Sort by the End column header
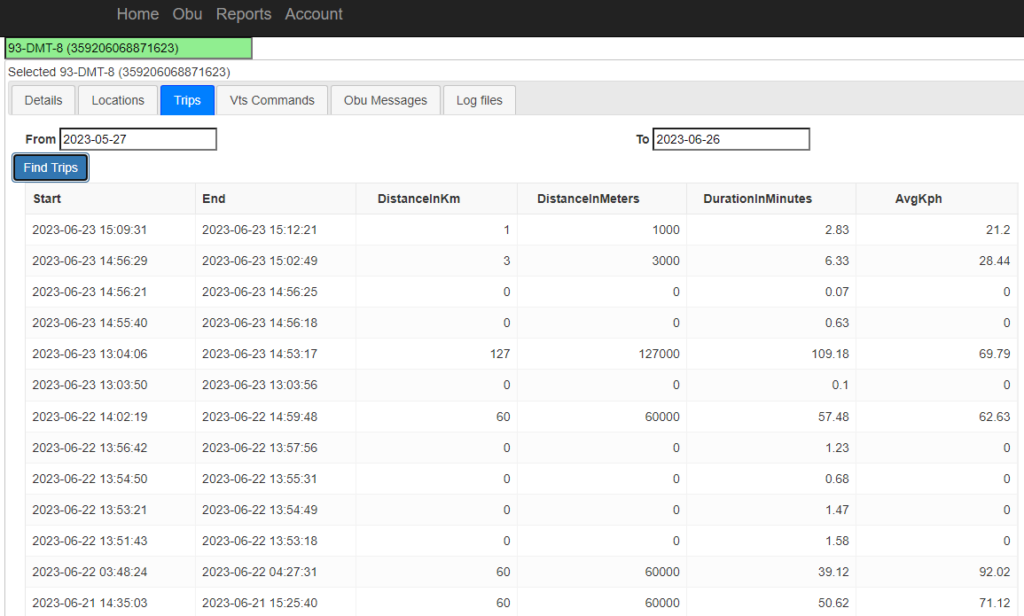The height and width of the screenshot is (616, 1024). [x=213, y=199]
